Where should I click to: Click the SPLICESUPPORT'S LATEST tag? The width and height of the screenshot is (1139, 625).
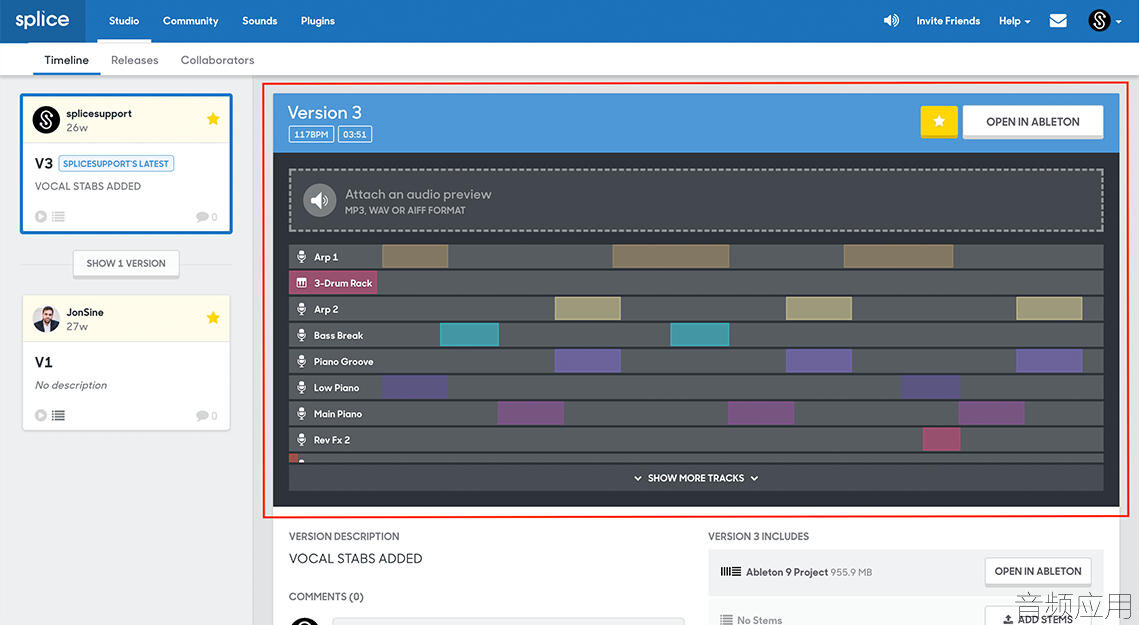point(115,164)
